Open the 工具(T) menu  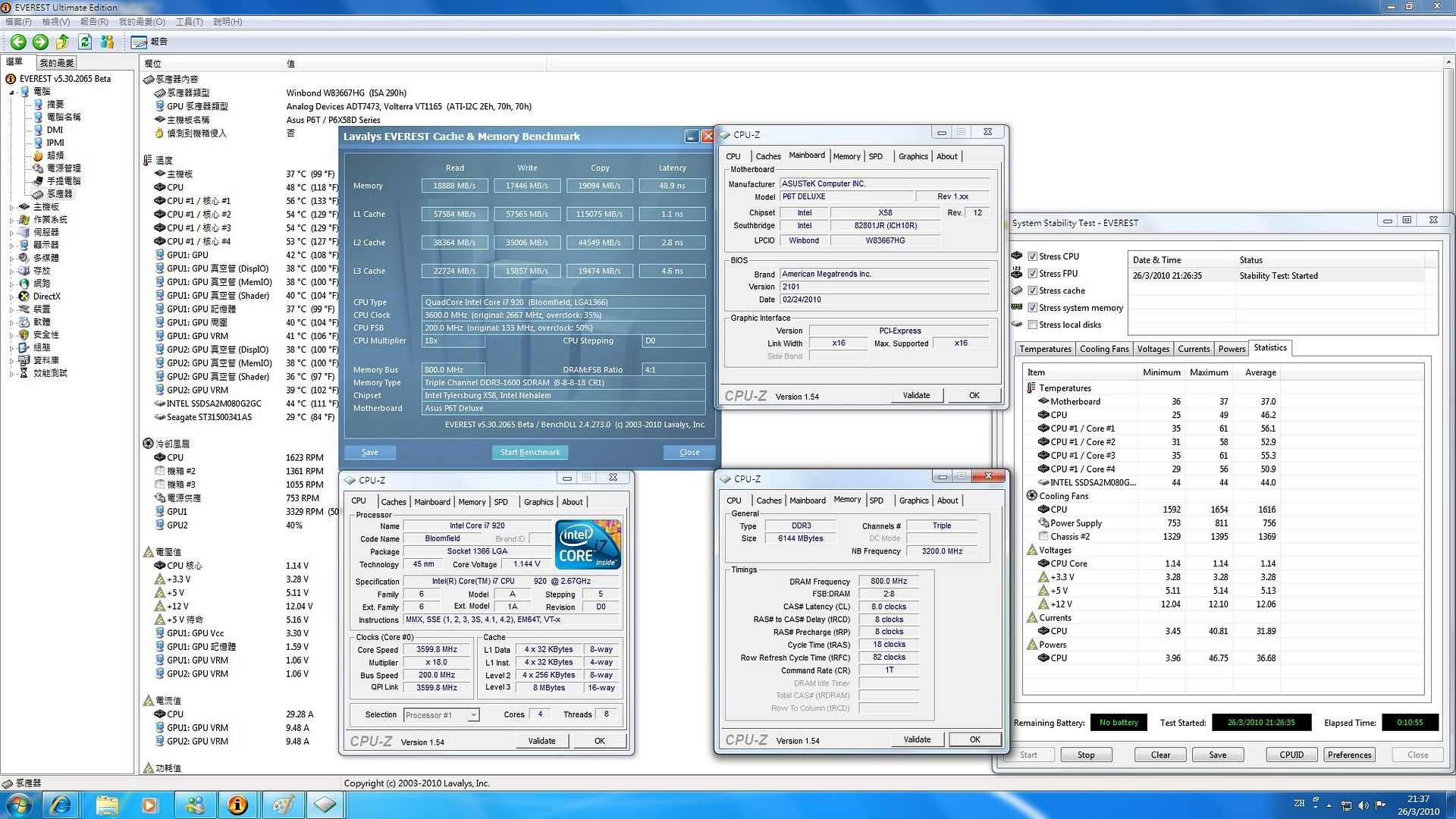tap(189, 22)
